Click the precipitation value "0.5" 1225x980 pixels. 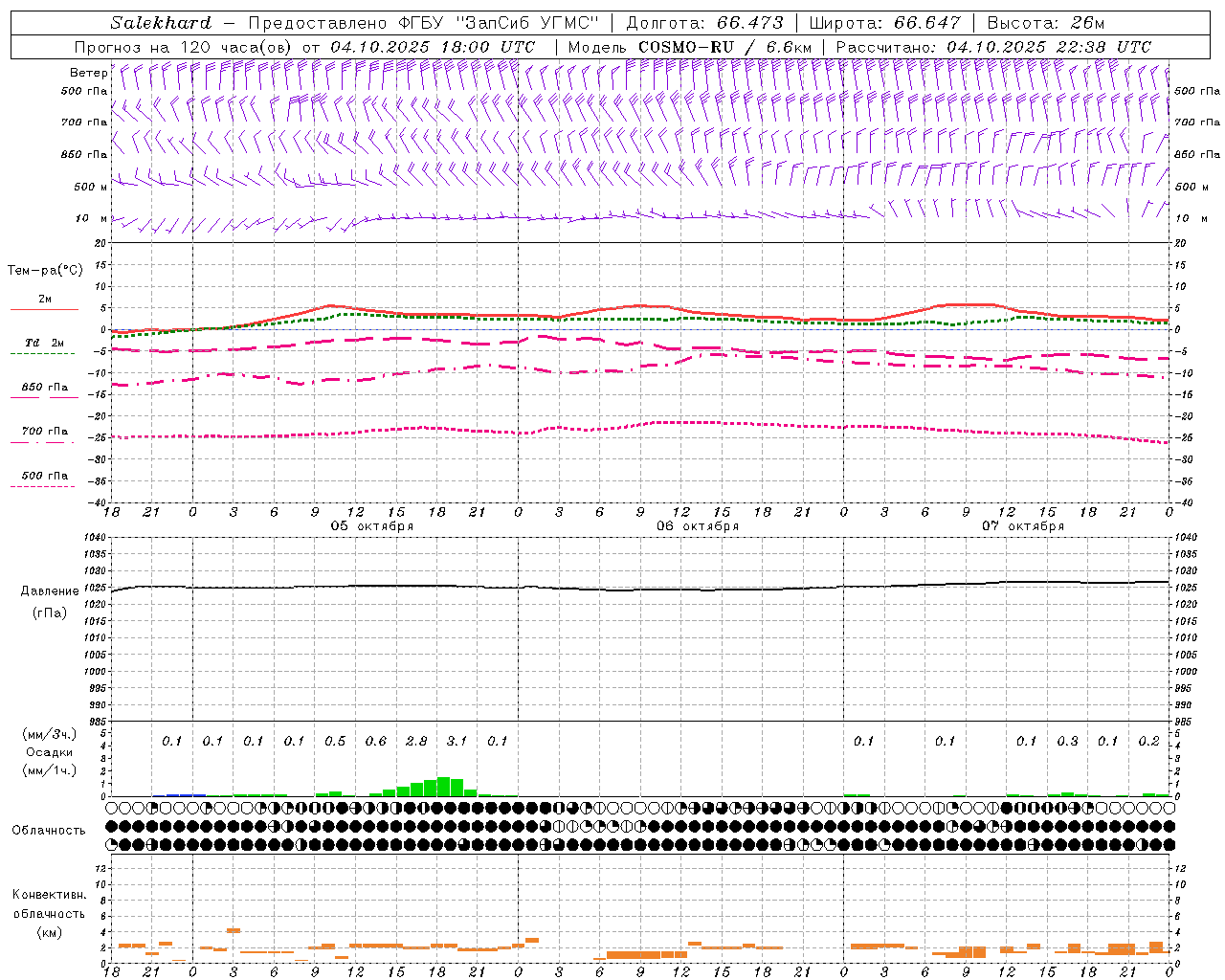[x=335, y=742]
